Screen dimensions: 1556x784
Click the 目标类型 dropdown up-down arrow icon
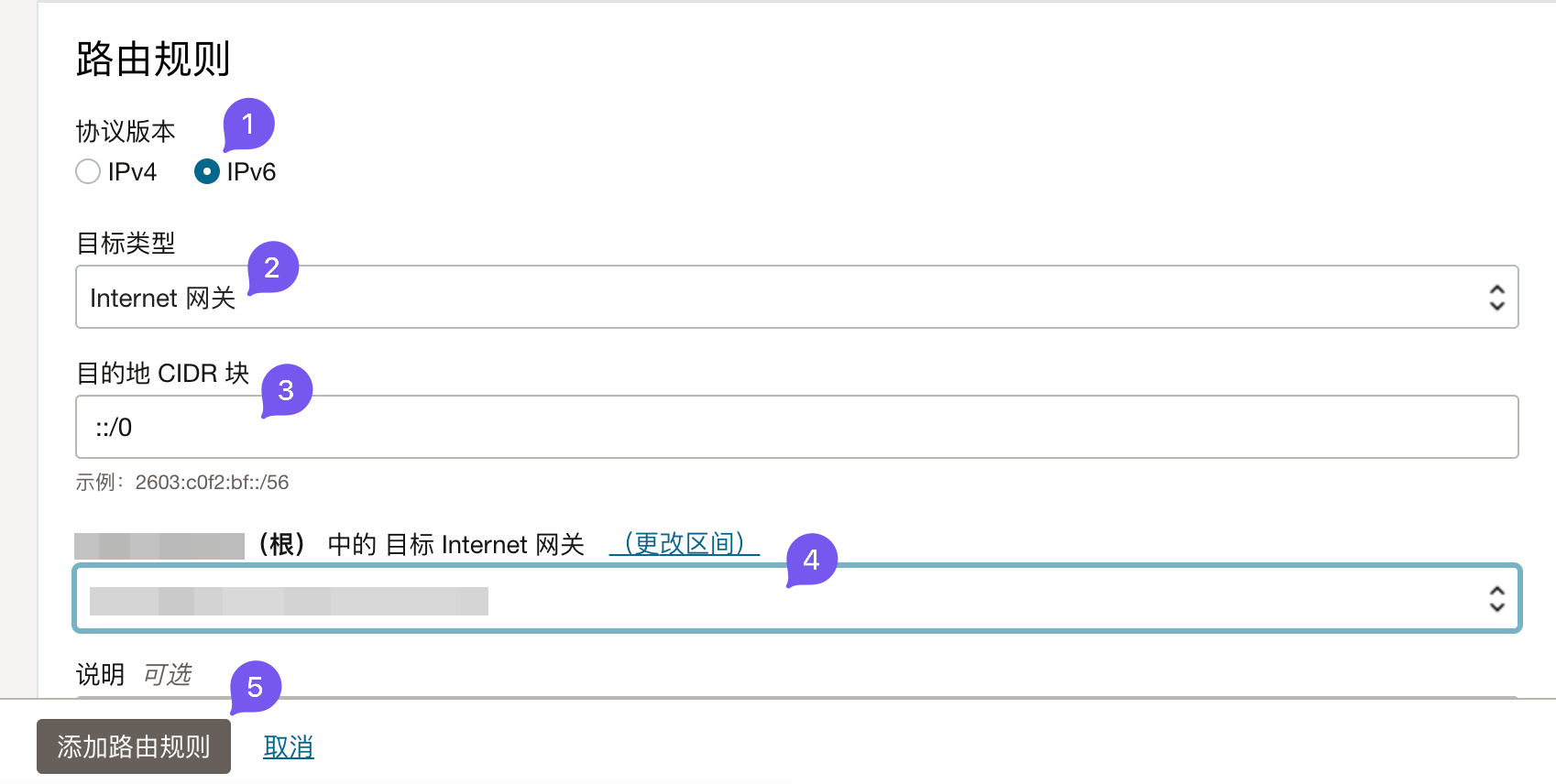tap(1496, 297)
